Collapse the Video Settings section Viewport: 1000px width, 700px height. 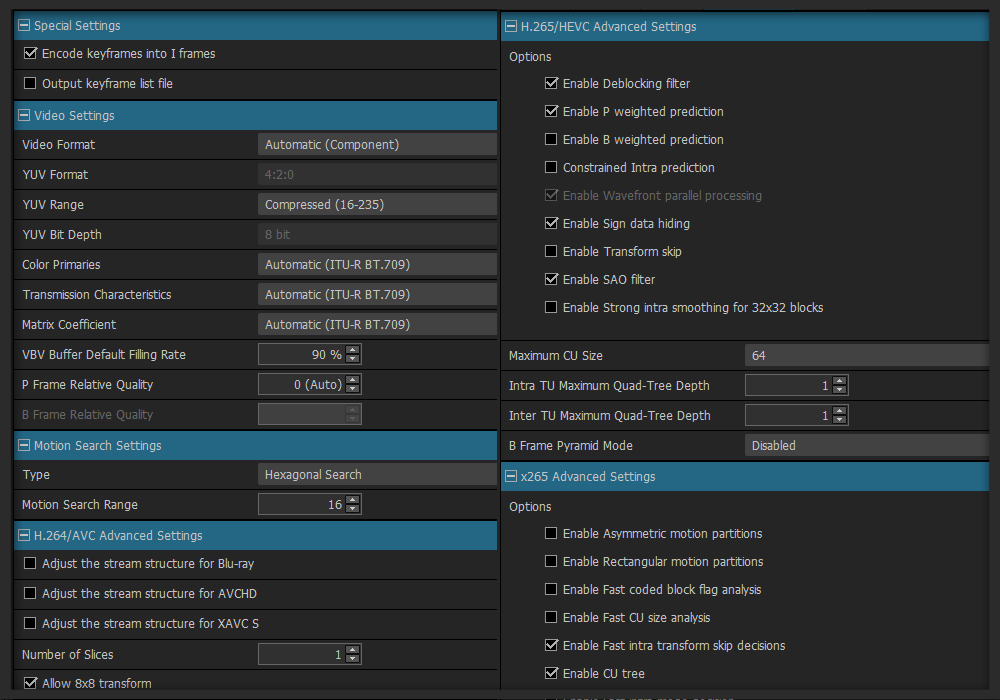(24, 115)
